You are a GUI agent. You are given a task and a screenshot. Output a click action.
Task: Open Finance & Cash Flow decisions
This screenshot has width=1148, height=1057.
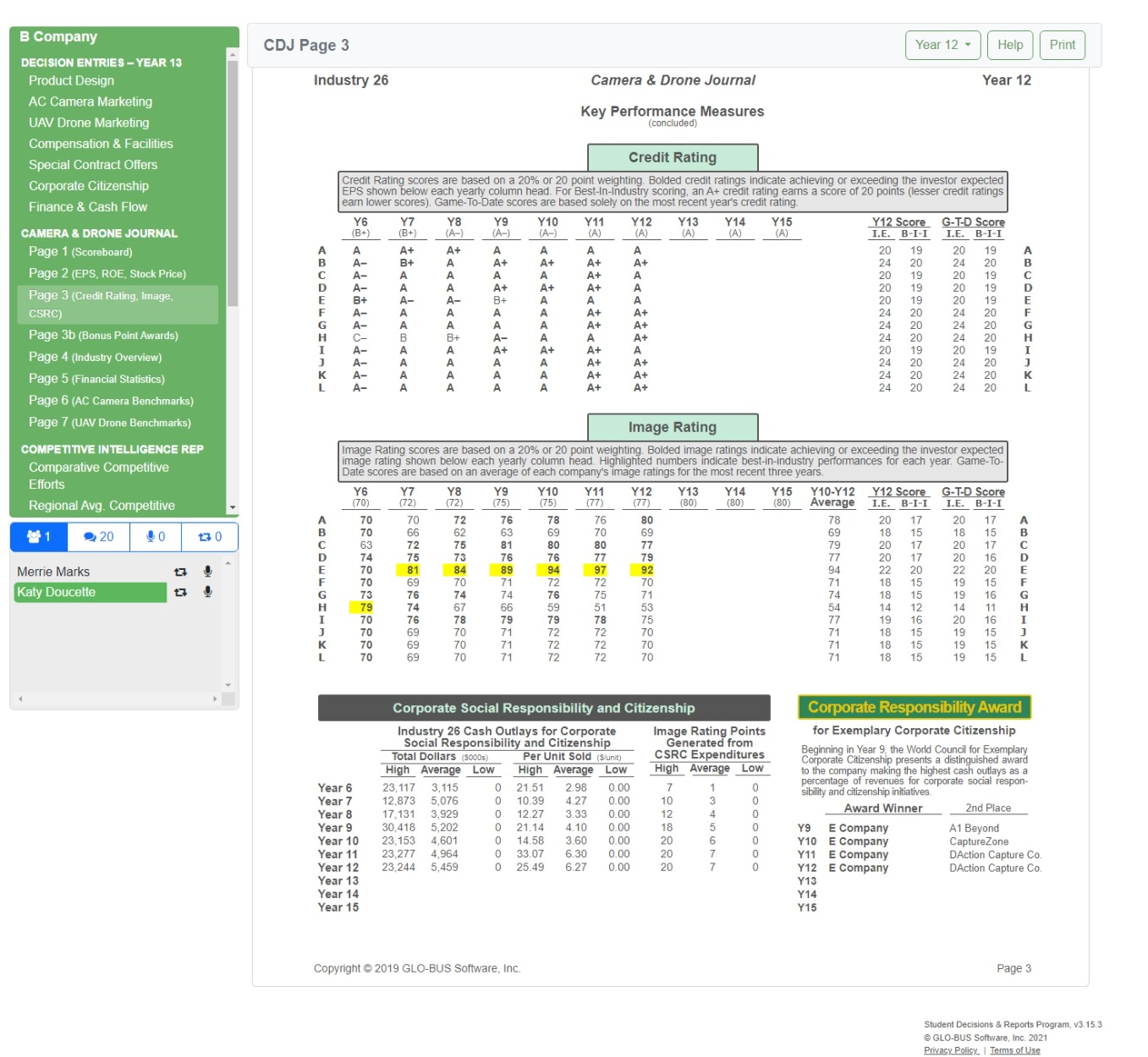point(87,206)
